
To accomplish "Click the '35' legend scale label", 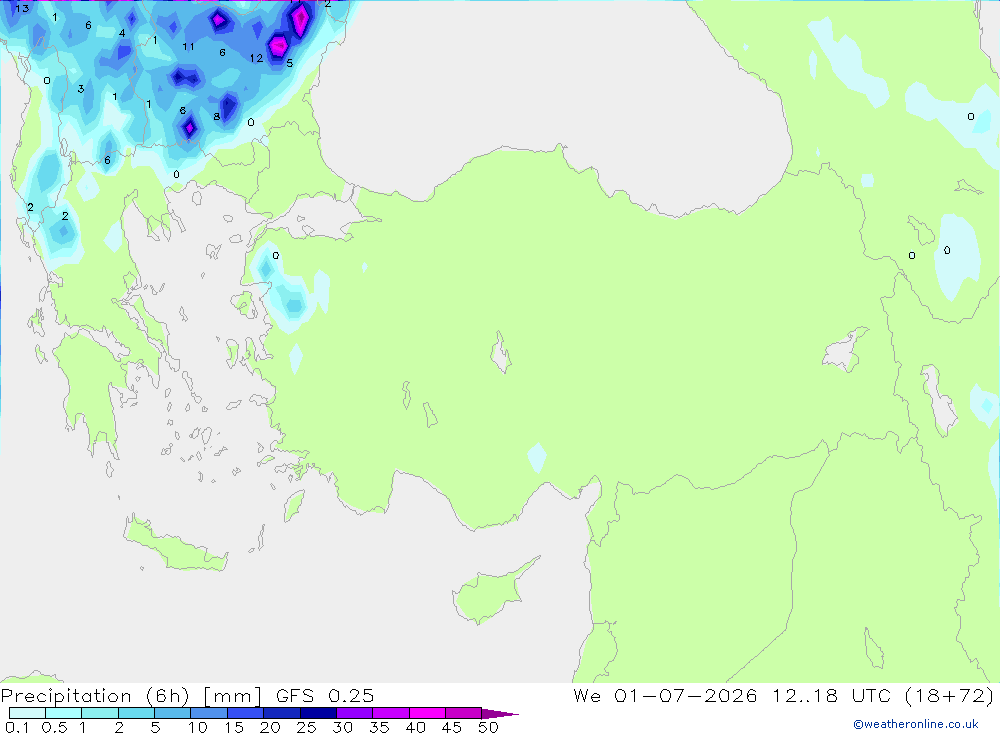I will point(379,727).
